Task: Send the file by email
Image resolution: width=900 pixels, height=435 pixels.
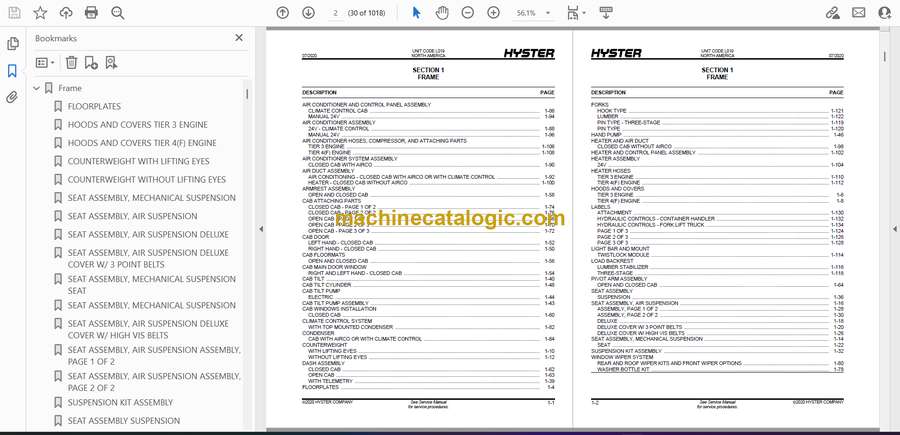Action: (x=859, y=13)
